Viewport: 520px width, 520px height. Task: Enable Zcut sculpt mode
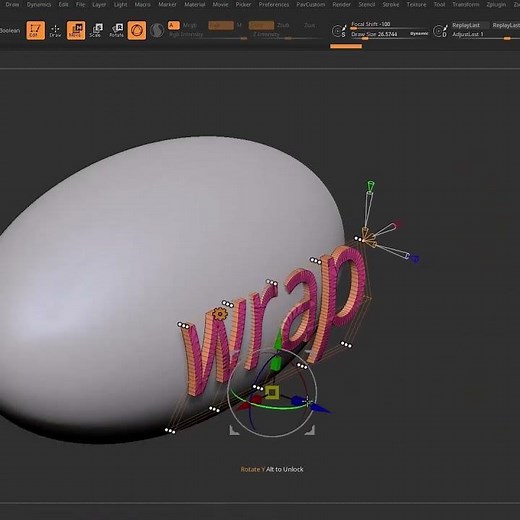[x=309, y=25]
